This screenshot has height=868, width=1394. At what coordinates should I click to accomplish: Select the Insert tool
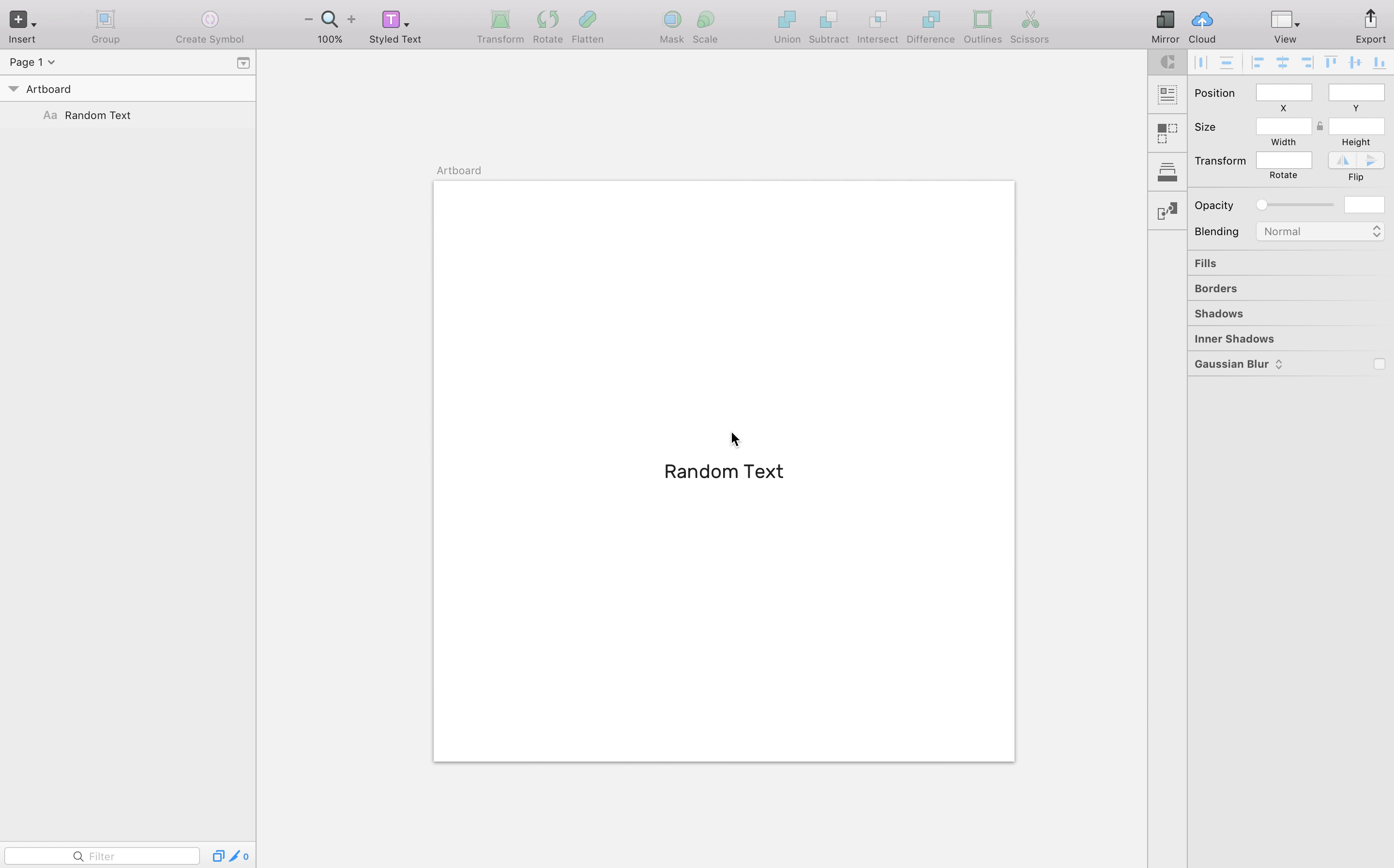point(18,19)
